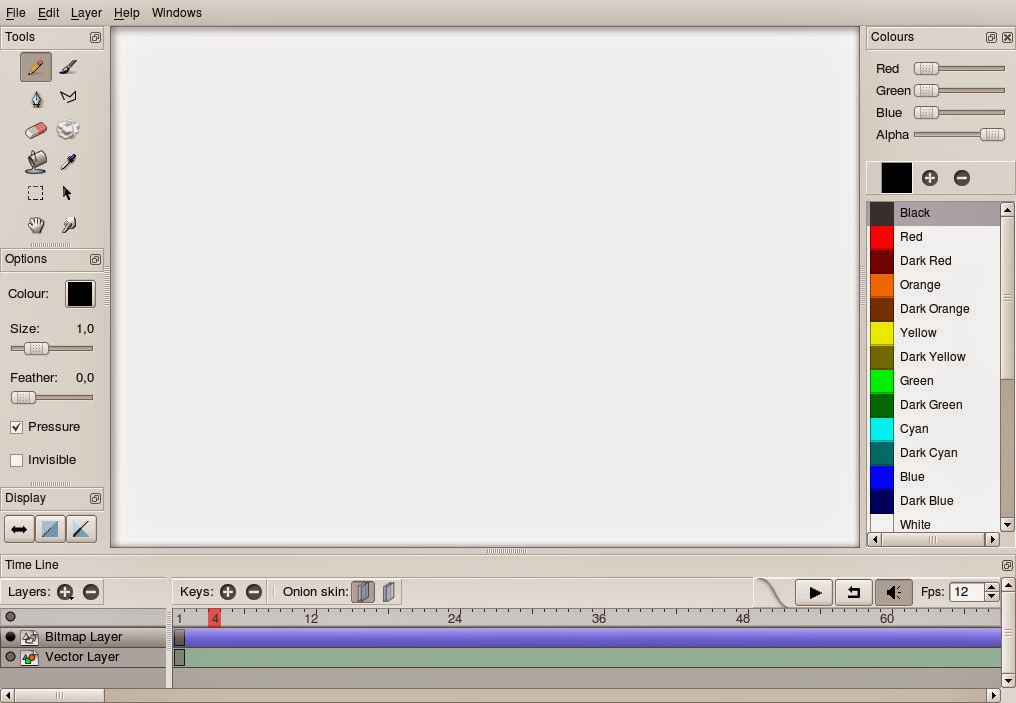
Task: Increase Fps value with up arrow
Action: 991,587
